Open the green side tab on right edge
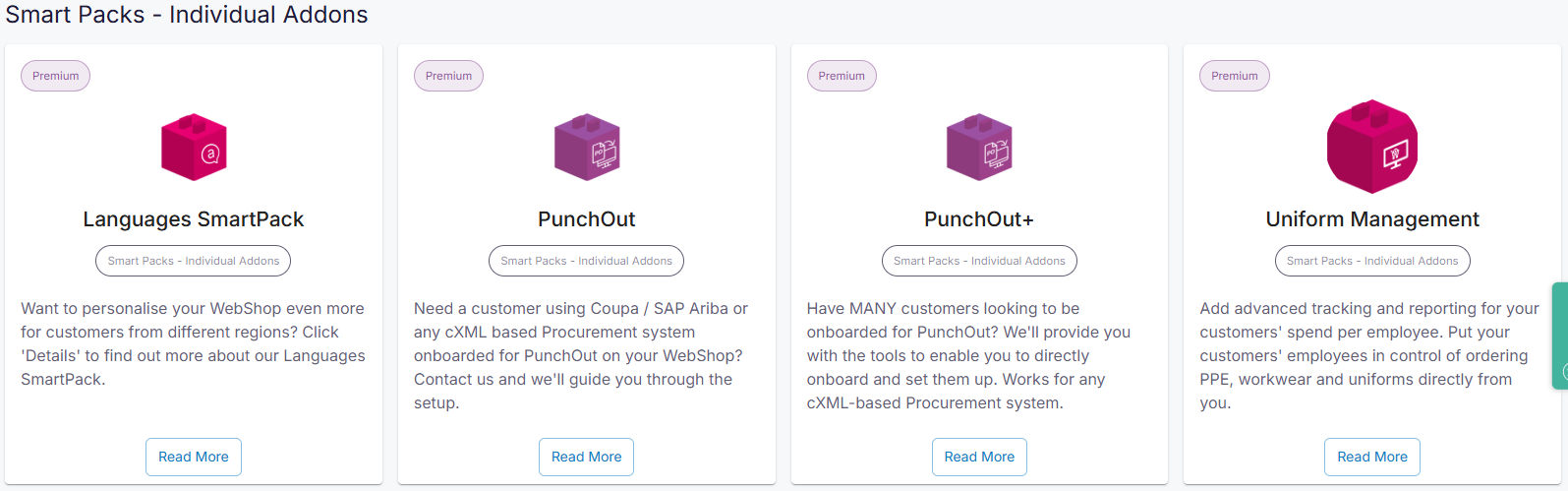1568x491 pixels. pyautogui.click(x=1560, y=336)
